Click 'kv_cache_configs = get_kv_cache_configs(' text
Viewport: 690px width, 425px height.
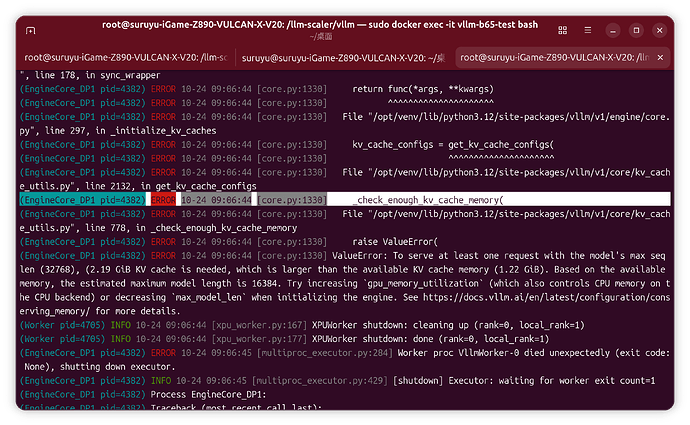[x=453, y=144]
